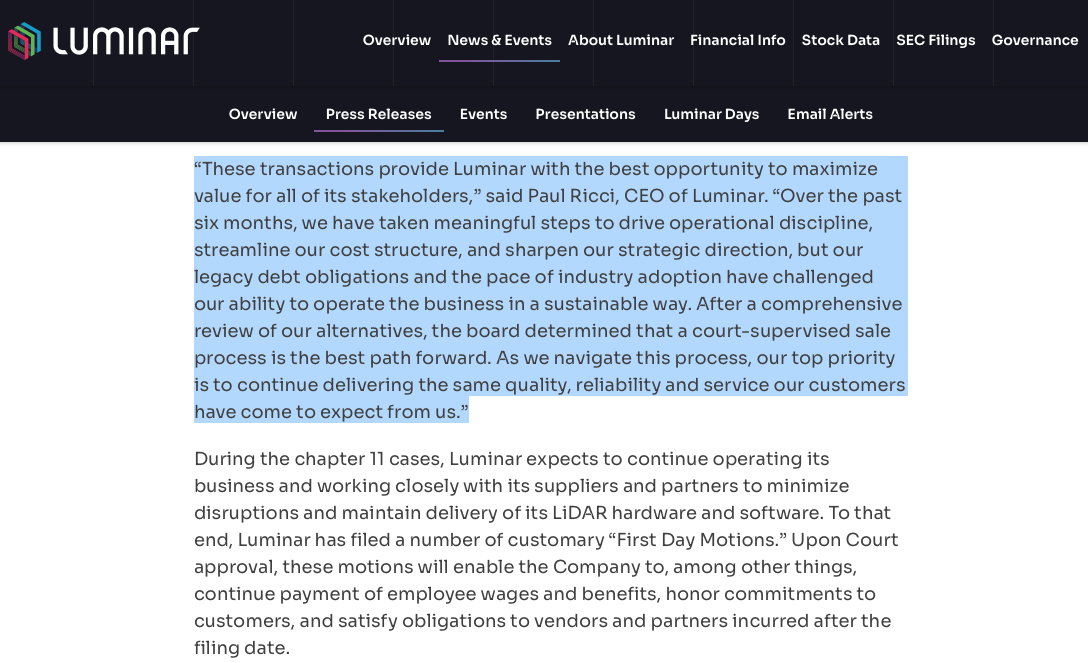Open the Events sub-tab
The height and width of the screenshot is (663, 1088).
483,114
